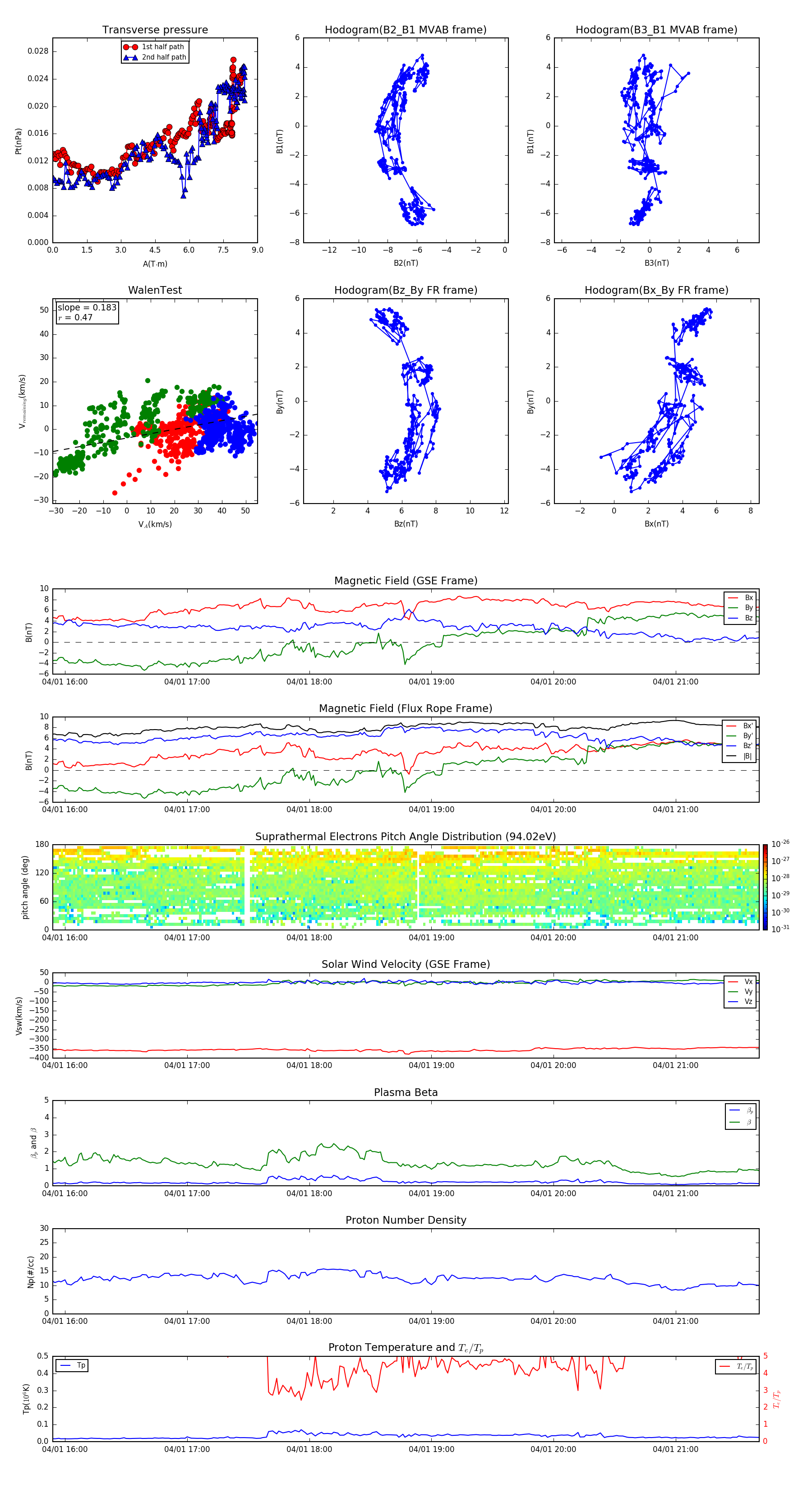The image size is (812, 1489).
Task: Click the '|B|' entry in Flux Rope legend
Action: click(740, 756)
